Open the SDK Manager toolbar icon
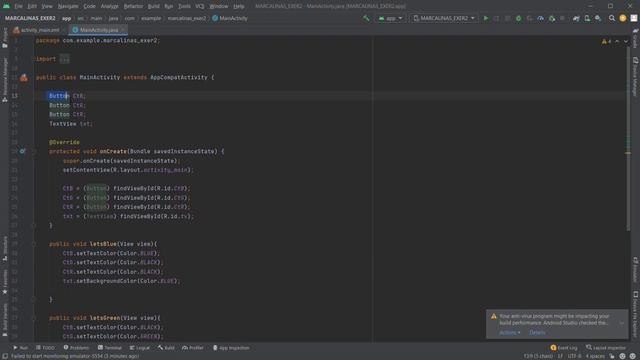This screenshot has width=640, height=360. (598, 18)
